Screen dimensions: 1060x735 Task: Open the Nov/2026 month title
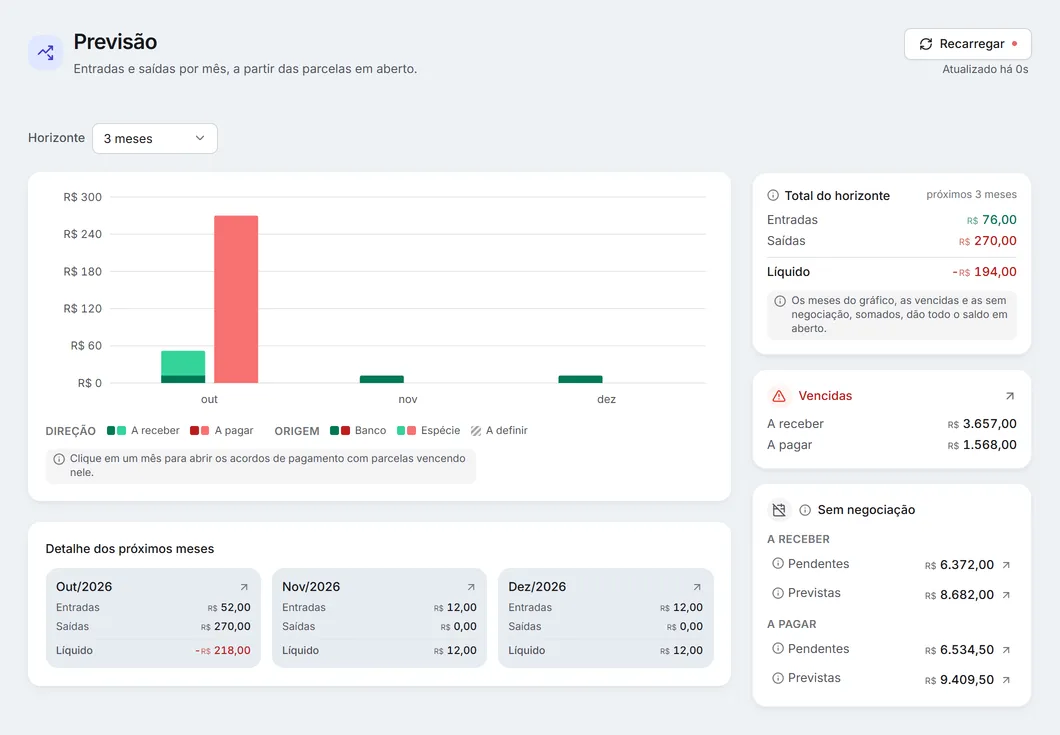[311, 587]
